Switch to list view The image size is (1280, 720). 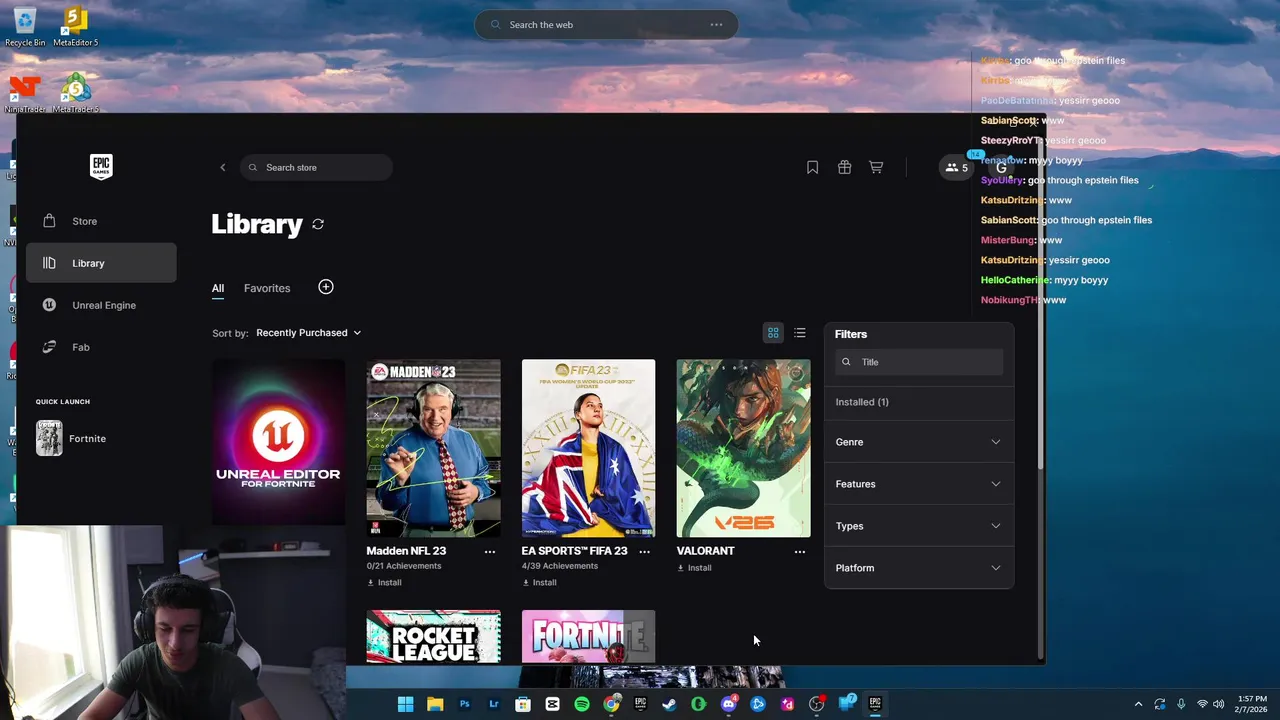tap(800, 332)
